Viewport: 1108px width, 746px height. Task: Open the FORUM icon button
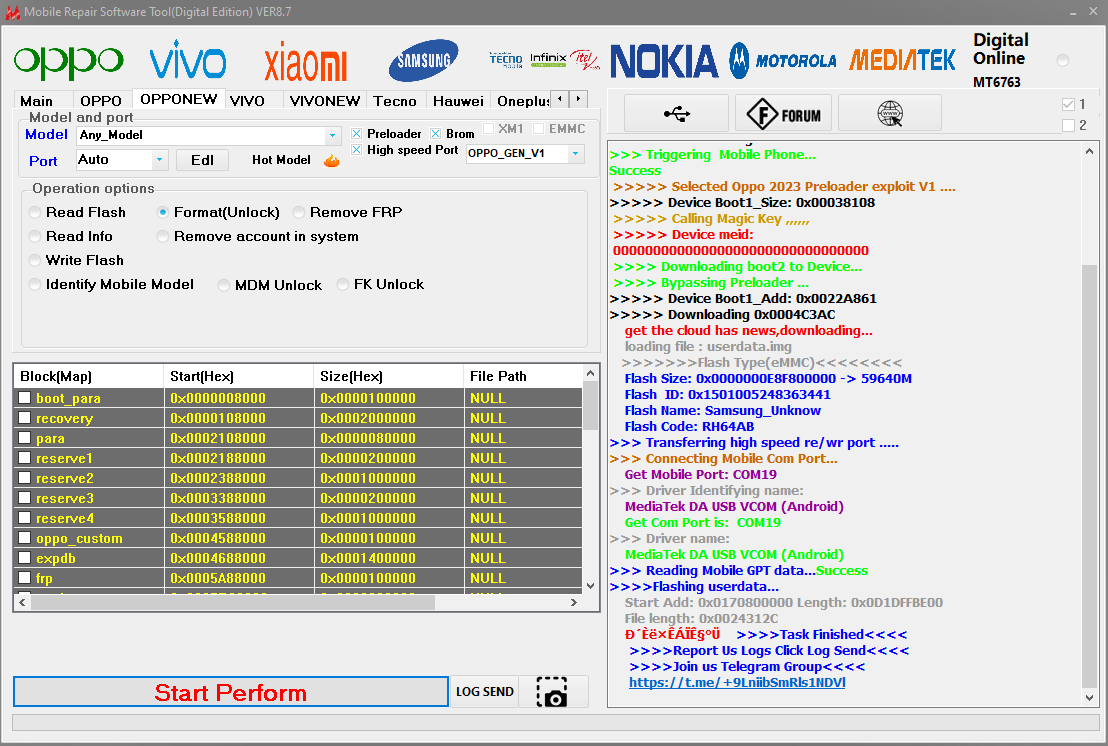coord(783,113)
